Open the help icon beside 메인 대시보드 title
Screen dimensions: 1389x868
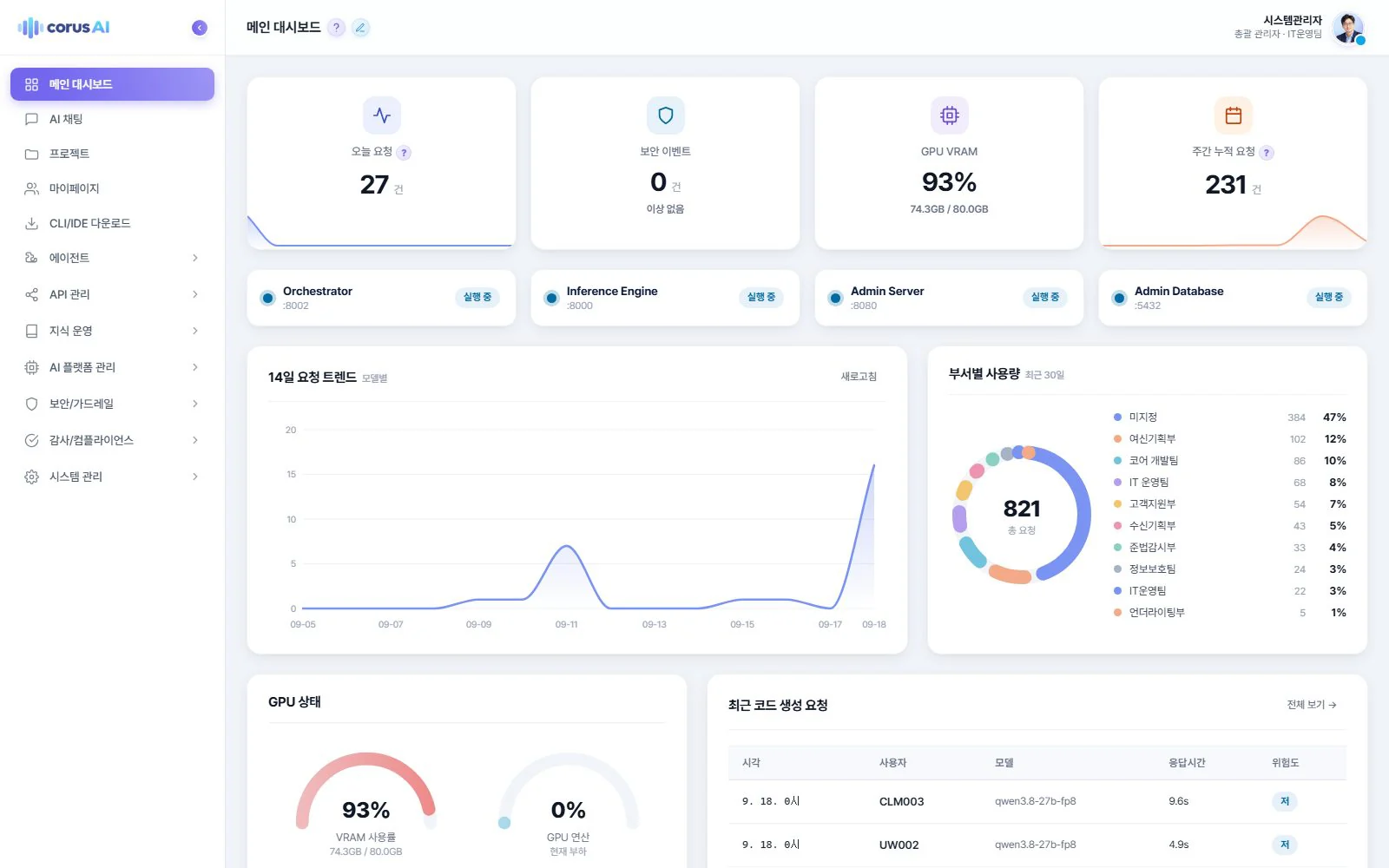[x=337, y=28]
